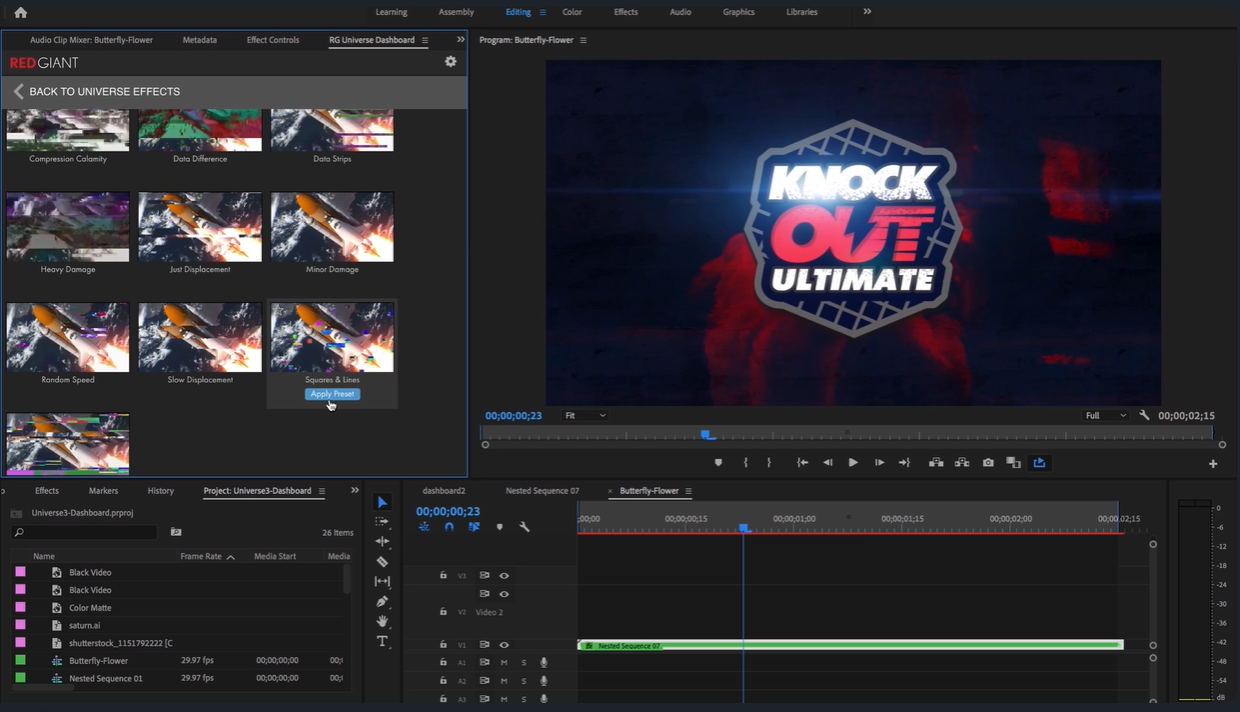Toggle lock on track V3
1240x712 pixels.
[x=443, y=576]
